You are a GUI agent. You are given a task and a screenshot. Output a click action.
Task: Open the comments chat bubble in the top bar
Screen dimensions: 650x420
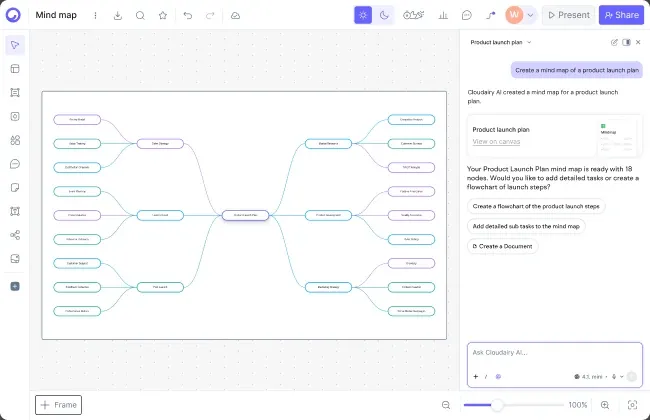[466, 15]
